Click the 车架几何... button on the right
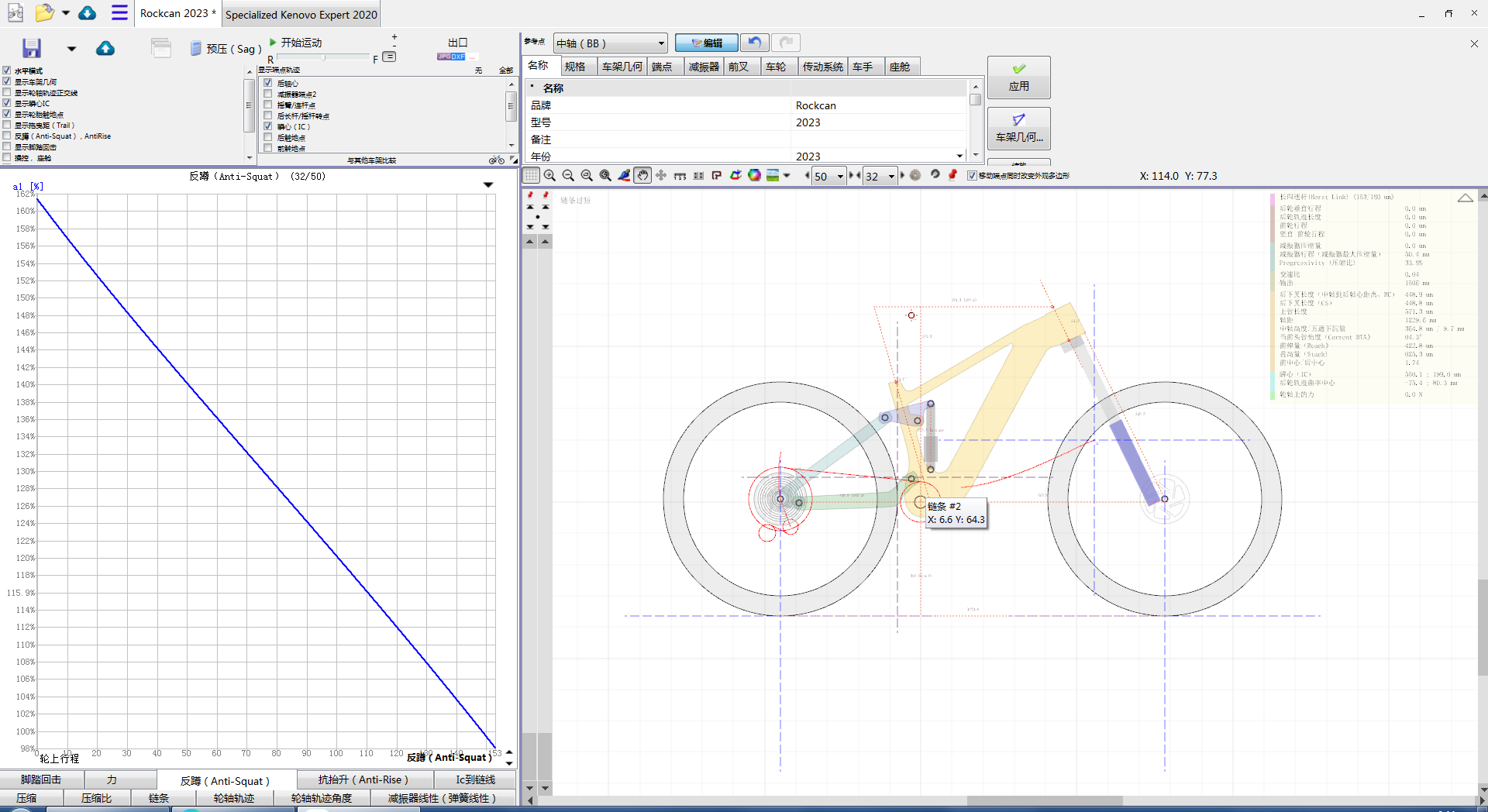Screen dimensions: 1488x812 1018,128
